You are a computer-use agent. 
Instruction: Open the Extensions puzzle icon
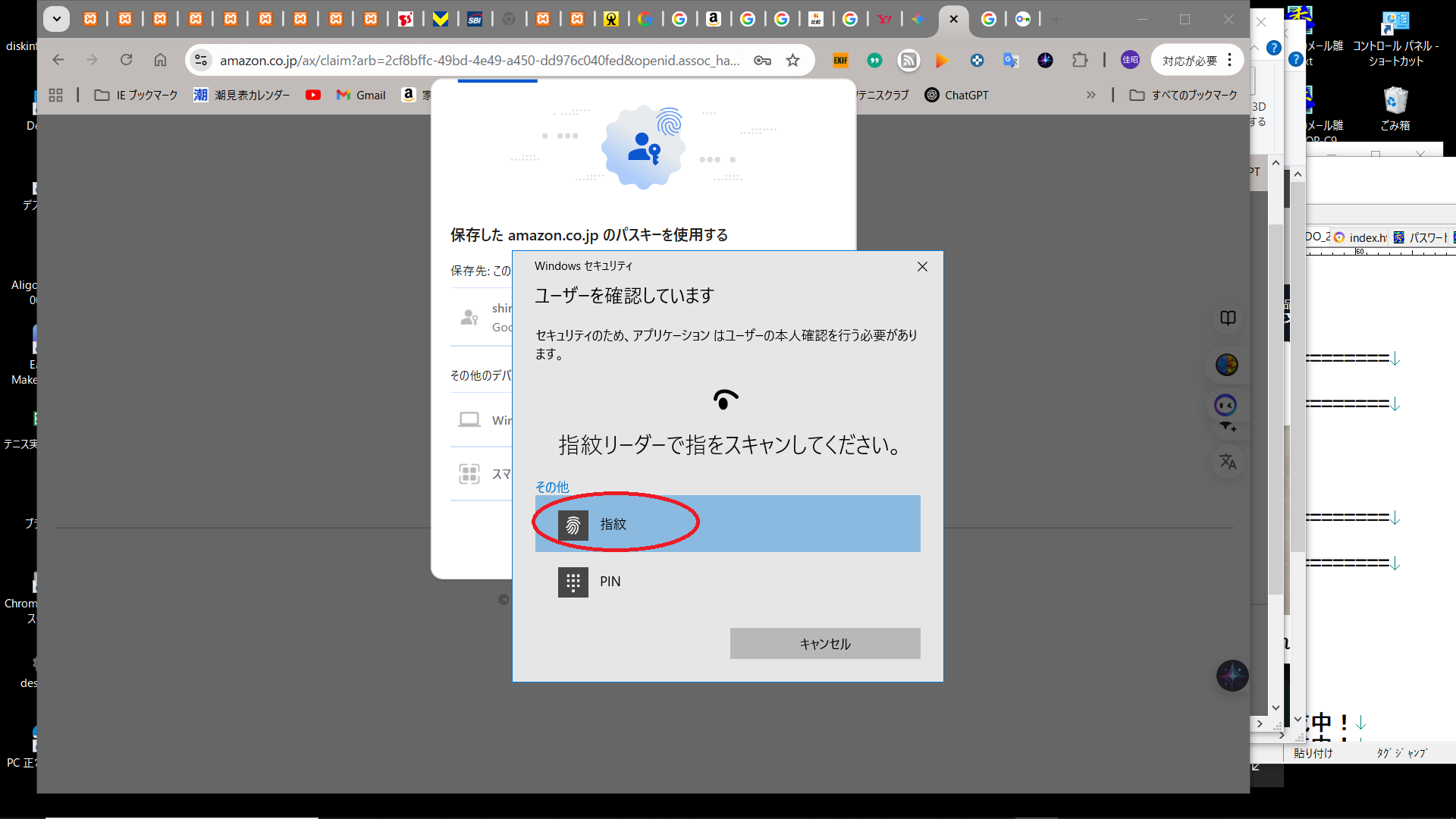[1079, 60]
